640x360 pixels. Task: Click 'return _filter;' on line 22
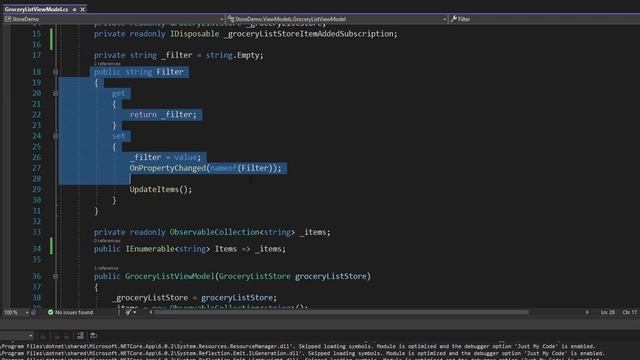[163, 115]
